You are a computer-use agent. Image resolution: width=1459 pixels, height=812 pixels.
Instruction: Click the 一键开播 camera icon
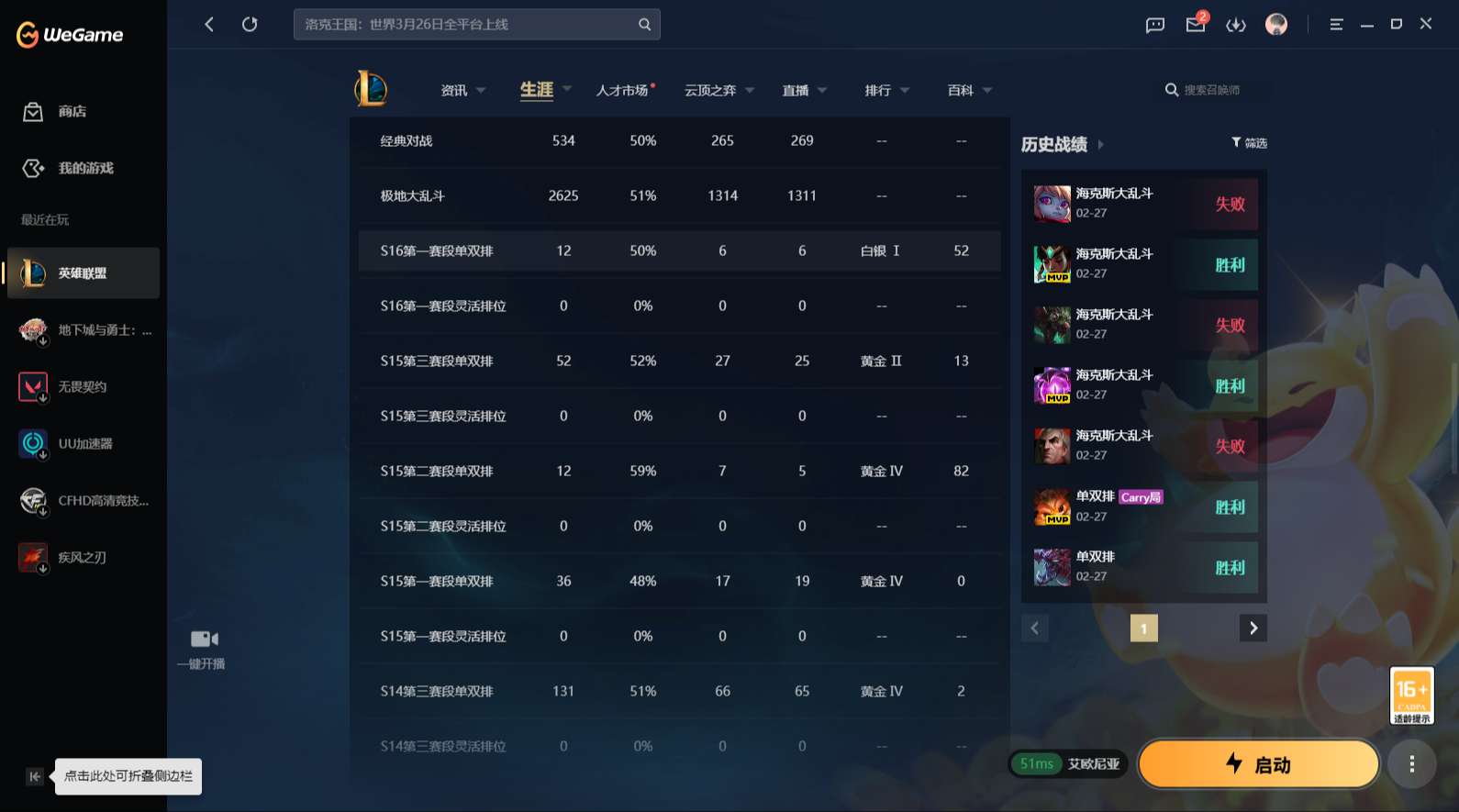pyautogui.click(x=203, y=639)
